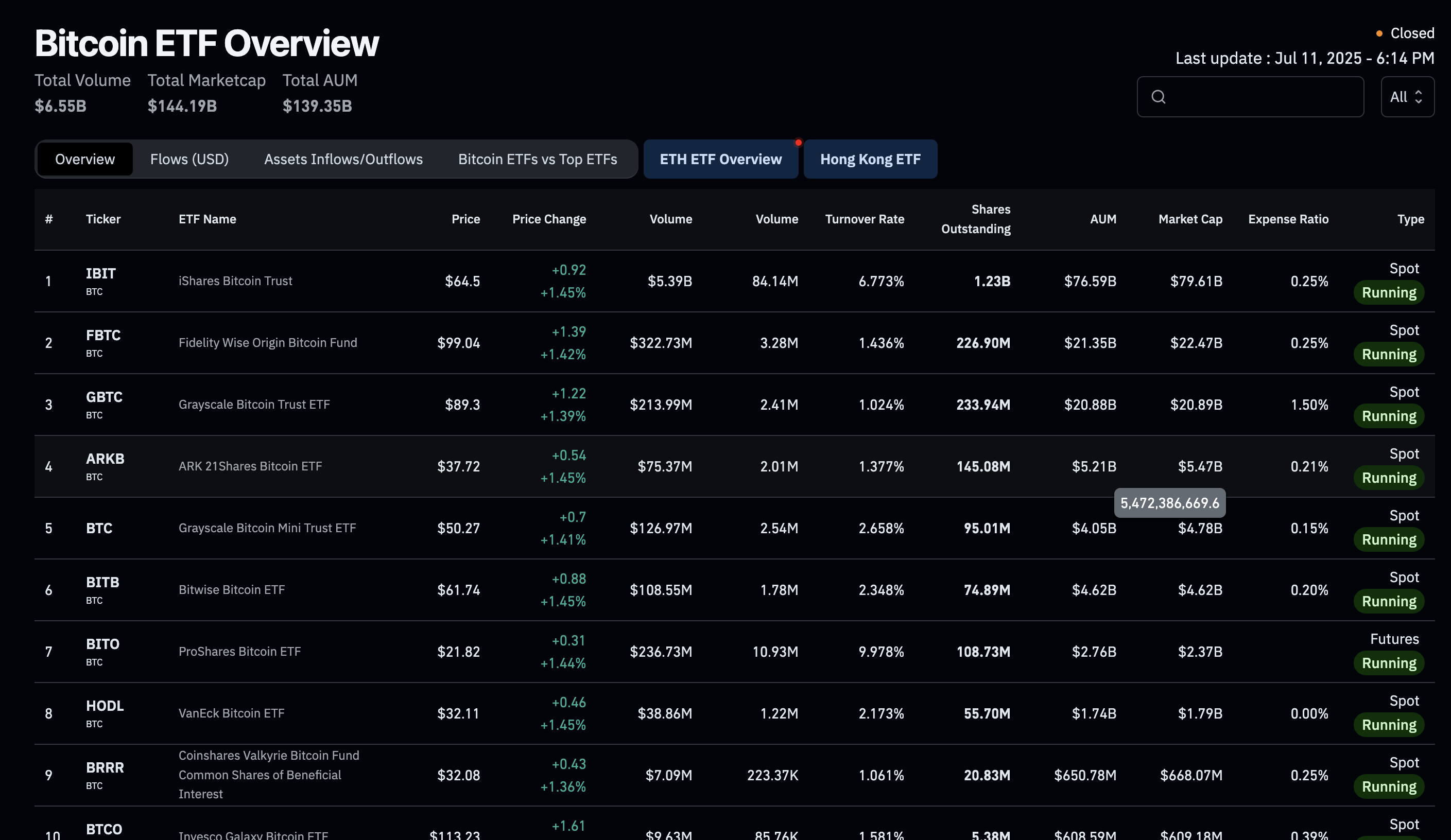Switch to the Flows (USD) tab

(189, 159)
